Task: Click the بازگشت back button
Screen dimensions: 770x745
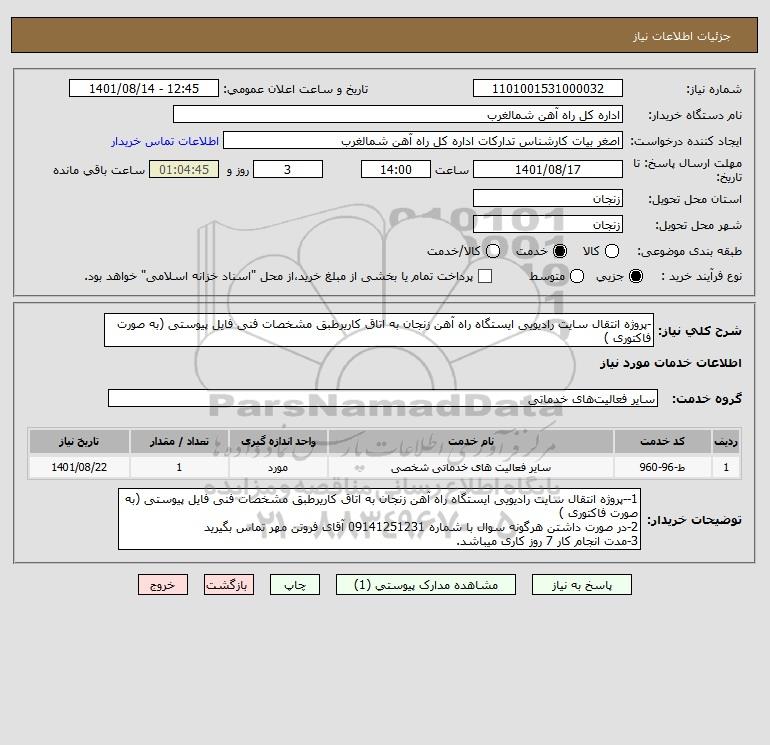Action: pos(229,585)
